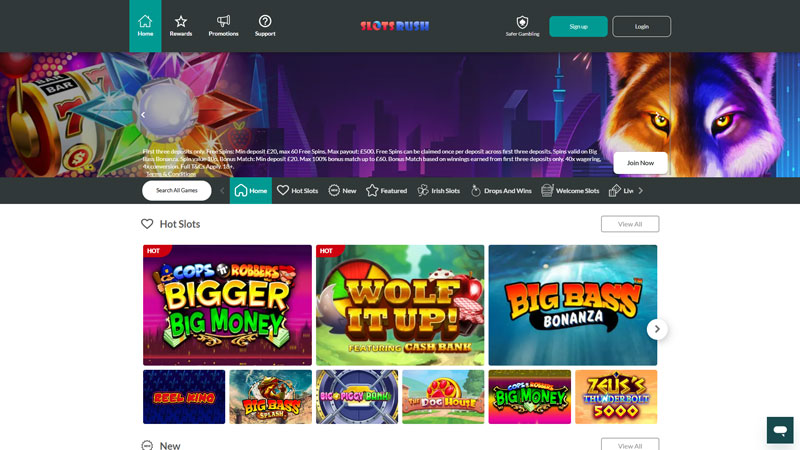Viewport: 800px width, 450px height.
Task: Open the Support question mark item
Action: tap(265, 26)
